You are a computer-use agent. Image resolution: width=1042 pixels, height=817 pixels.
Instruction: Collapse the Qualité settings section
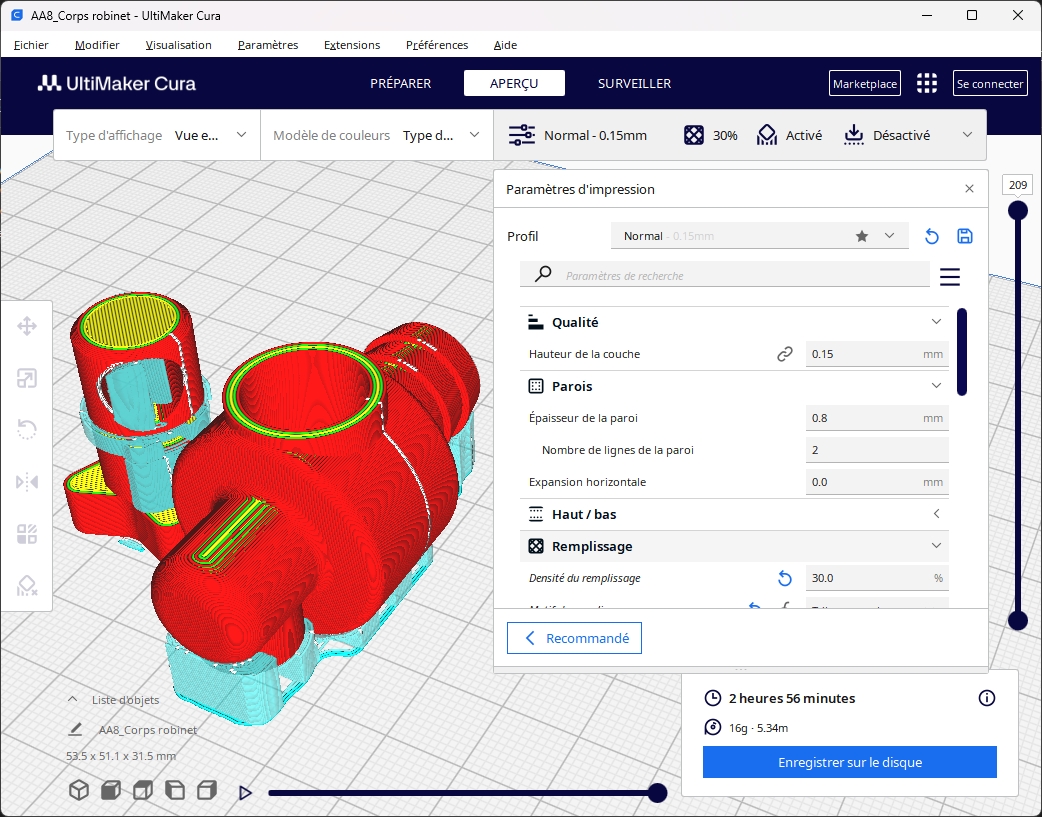tap(936, 322)
